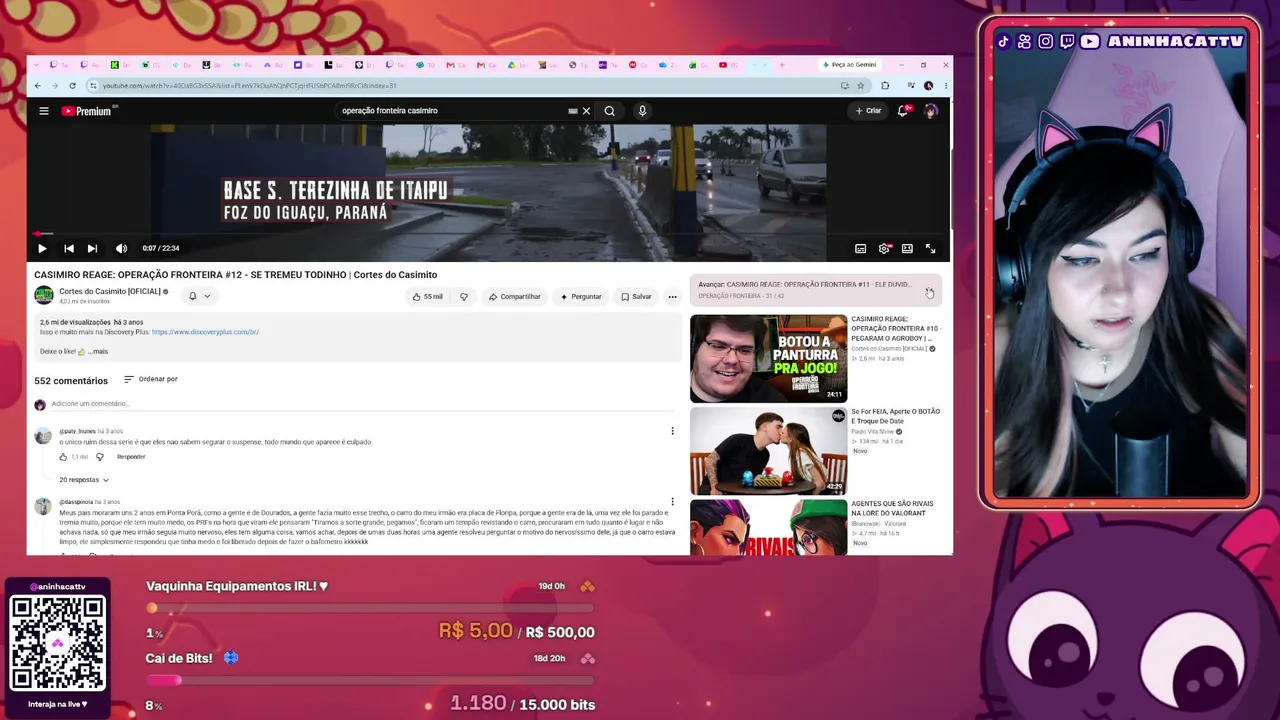Open the Cortes do Casimito [OFICIAL] channel name
The width and height of the screenshot is (1280, 720).
click(x=110, y=292)
